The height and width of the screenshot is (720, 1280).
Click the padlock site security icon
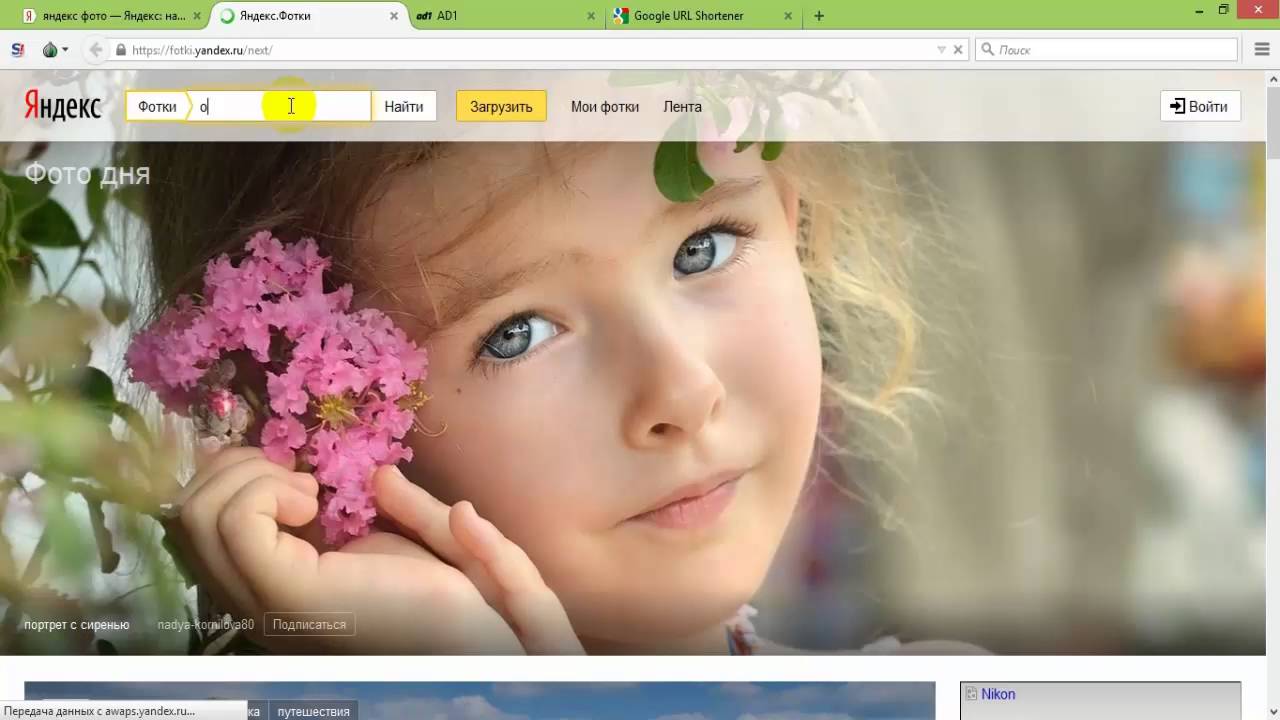tap(121, 50)
